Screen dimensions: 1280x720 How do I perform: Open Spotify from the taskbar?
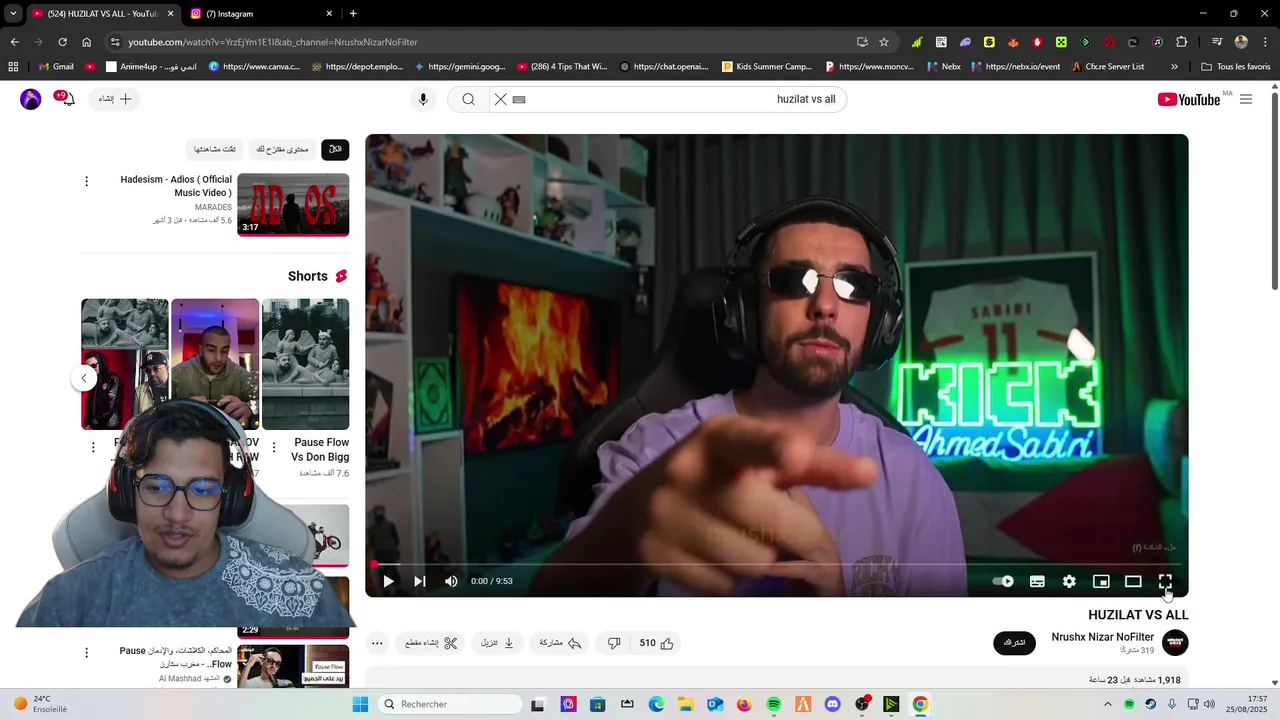[773, 704]
